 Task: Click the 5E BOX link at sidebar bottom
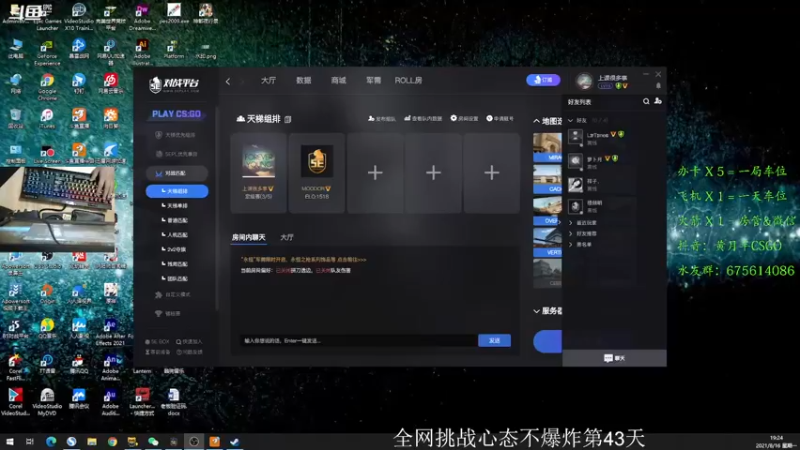click(157, 342)
